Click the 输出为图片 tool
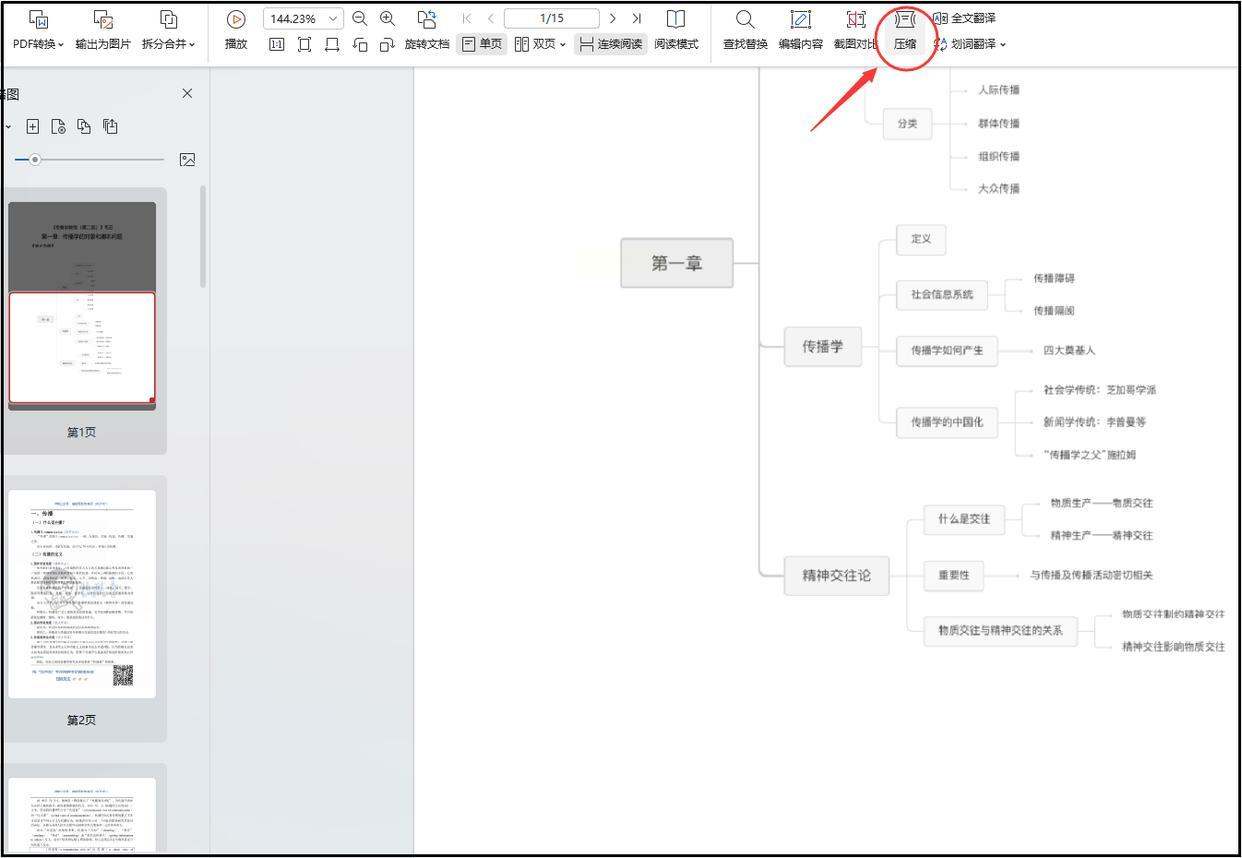 (x=103, y=31)
